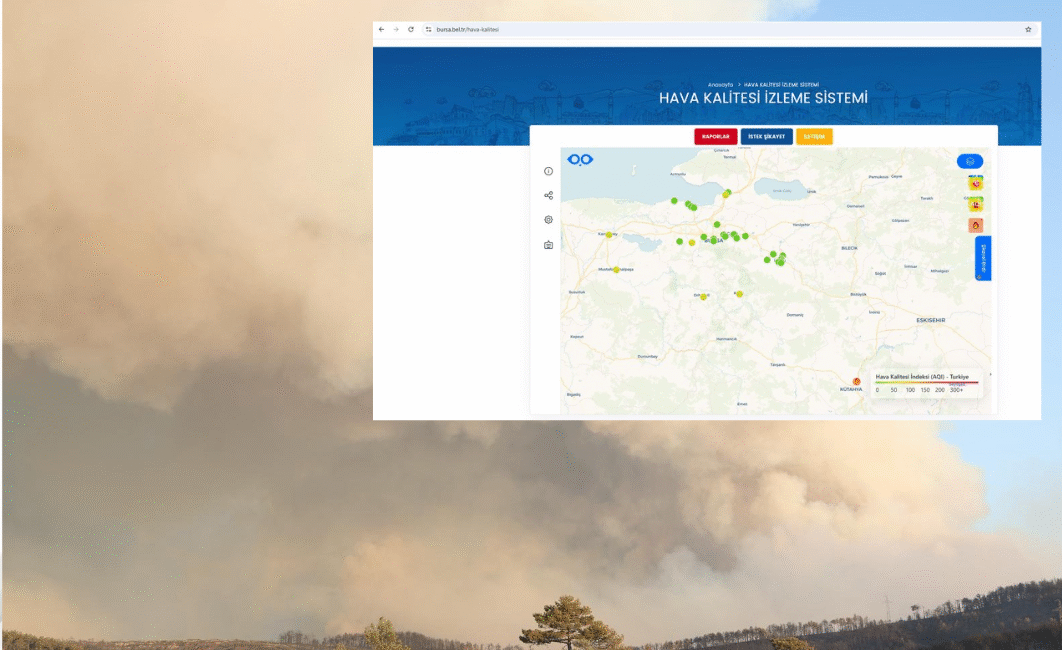Click the share icon beside the map
The image size is (1062, 650).
point(549,196)
